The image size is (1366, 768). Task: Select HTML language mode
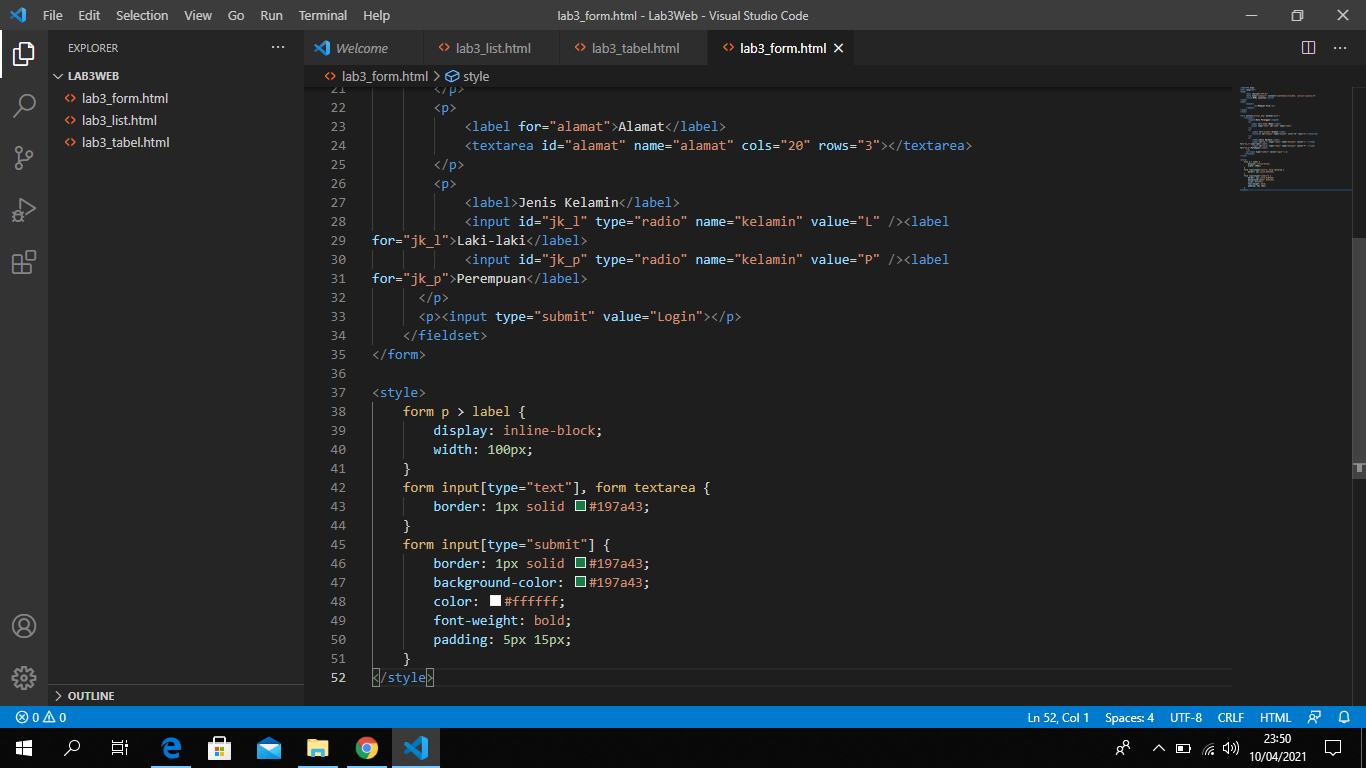[1275, 717]
